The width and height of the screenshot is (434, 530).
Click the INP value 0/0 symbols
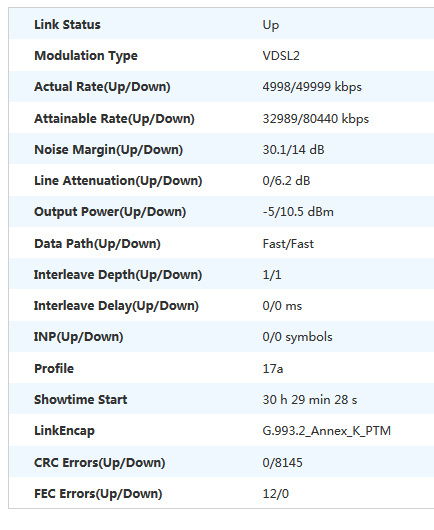pos(297,337)
